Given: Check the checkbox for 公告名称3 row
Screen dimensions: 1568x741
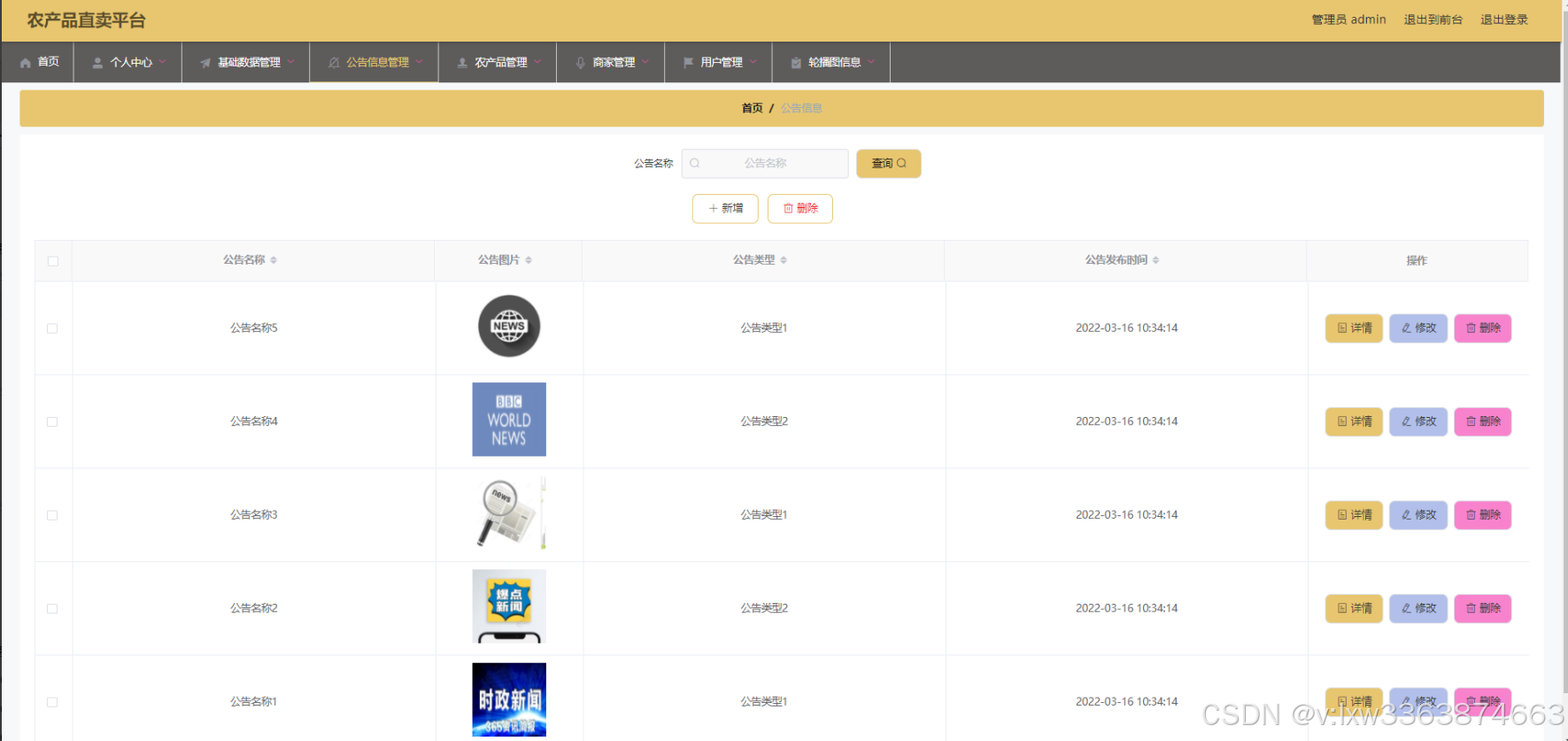Looking at the screenshot, I should 52,515.
